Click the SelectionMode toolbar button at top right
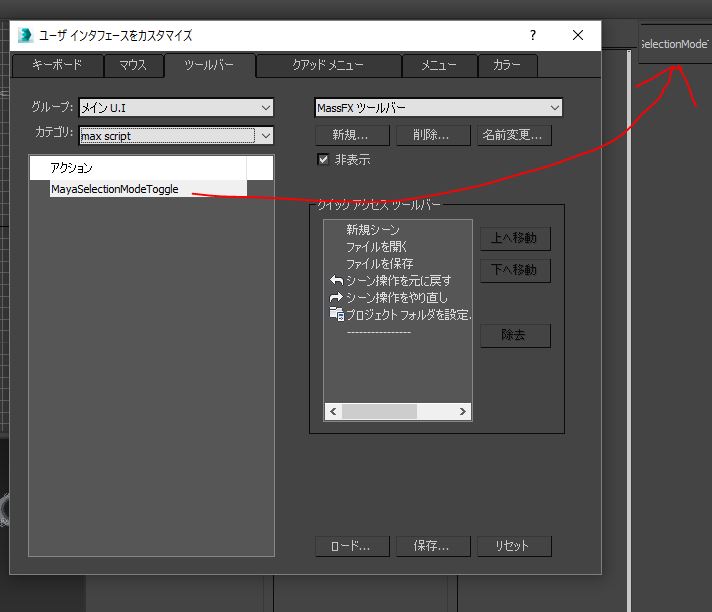Image resolution: width=712 pixels, height=612 pixels. click(674, 45)
